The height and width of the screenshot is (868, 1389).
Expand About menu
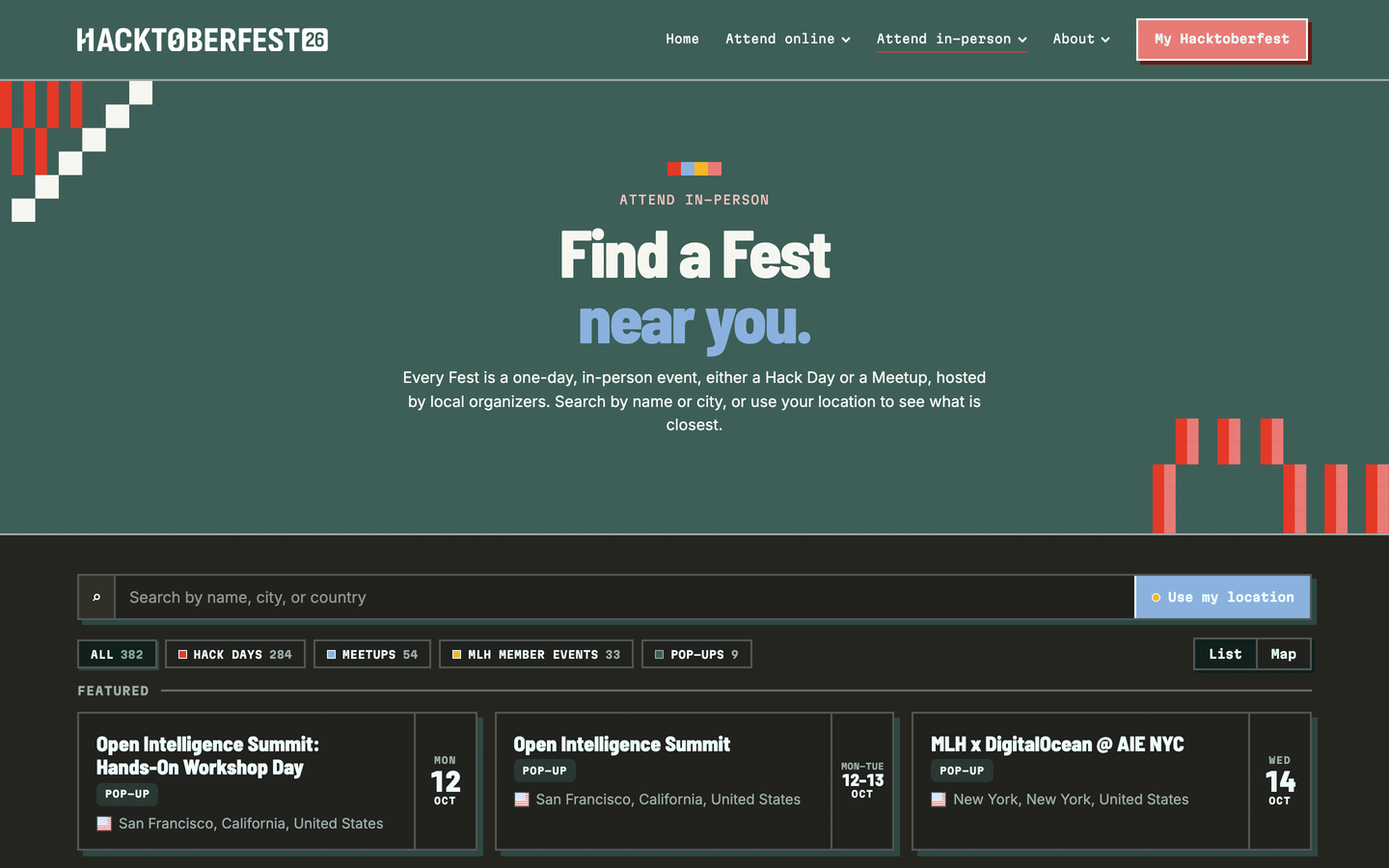(1081, 39)
